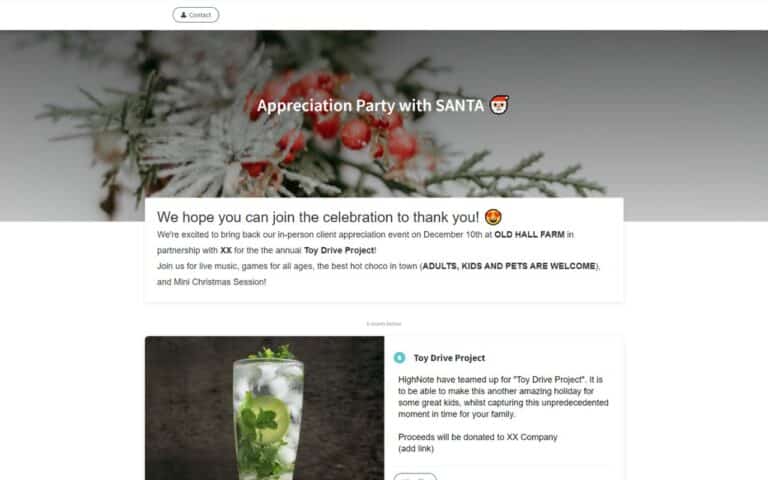Click the 'Mini Christmas Session!' text
Screen dimensions: 768x480
coord(220,282)
